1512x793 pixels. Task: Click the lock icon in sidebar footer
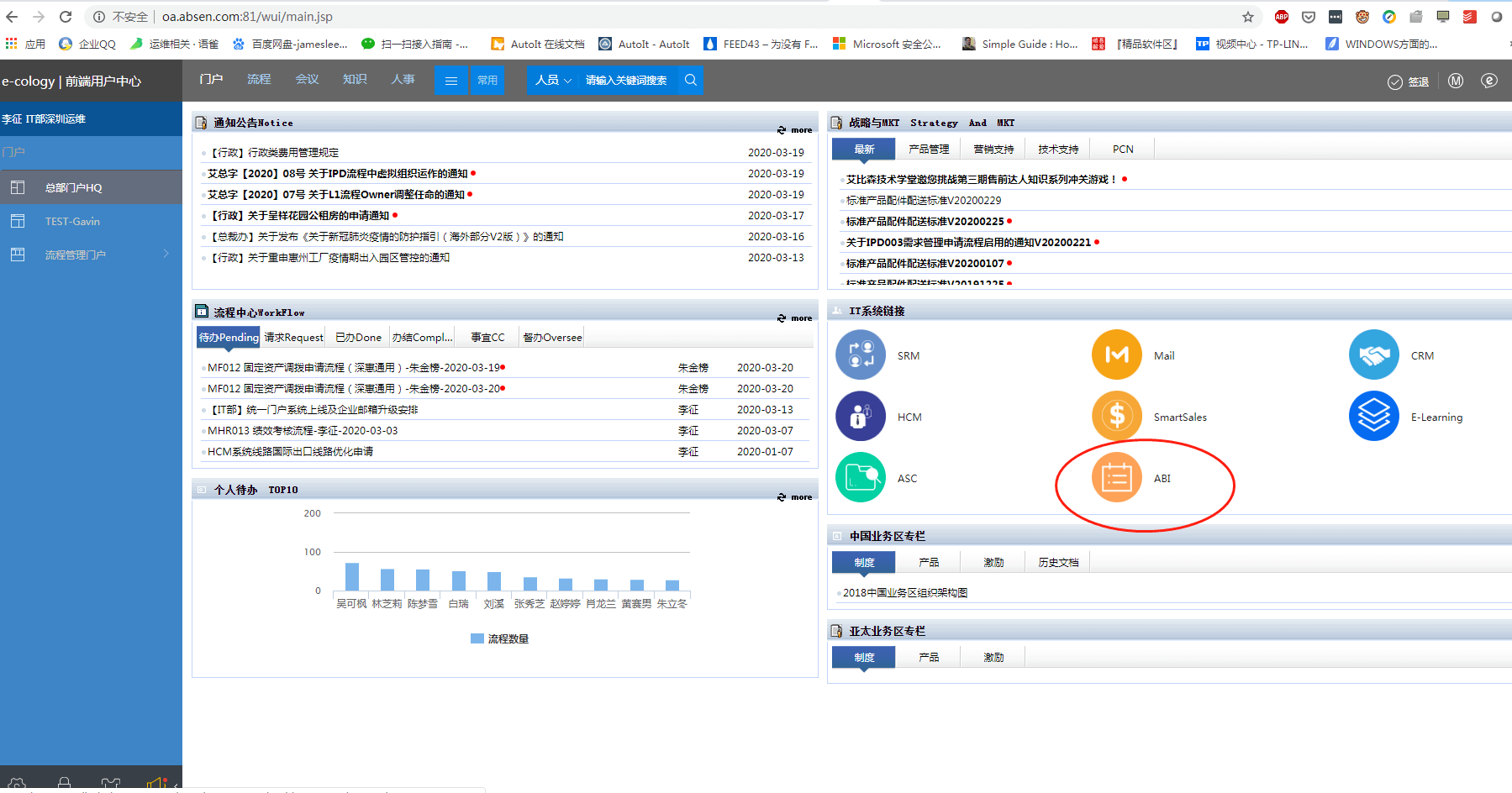click(64, 785)
